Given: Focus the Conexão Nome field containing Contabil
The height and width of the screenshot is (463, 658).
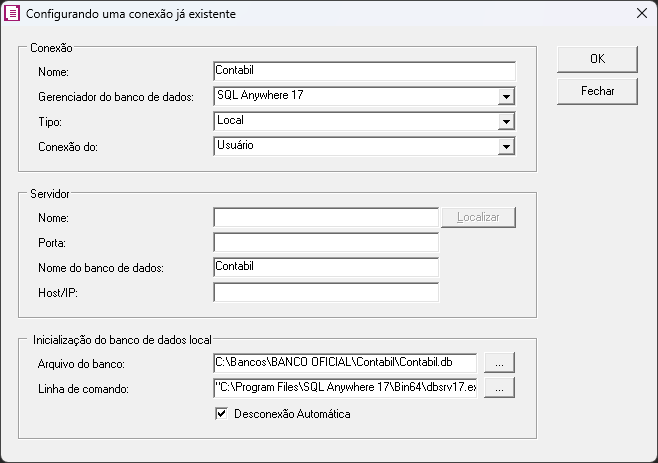Looking at the screenshot, I should (x=364, y=71).
